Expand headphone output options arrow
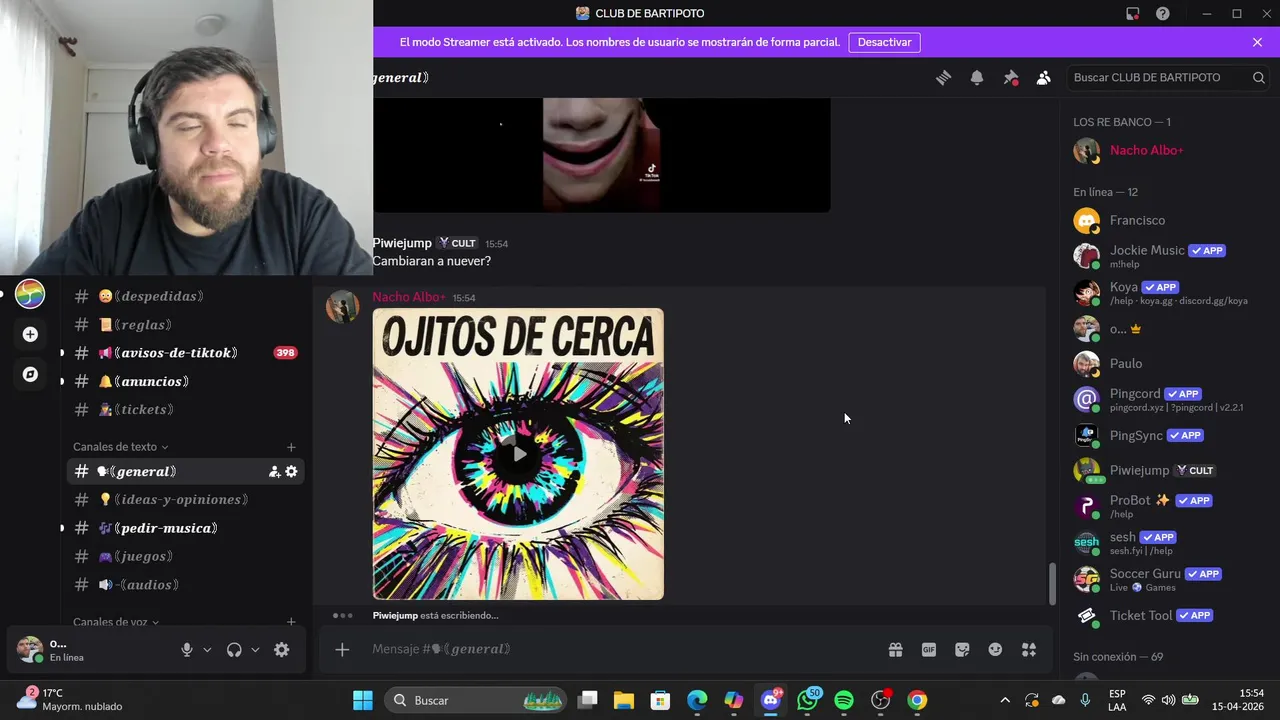This screenshot has height=720, width=1280. click(x=255, y=650)
